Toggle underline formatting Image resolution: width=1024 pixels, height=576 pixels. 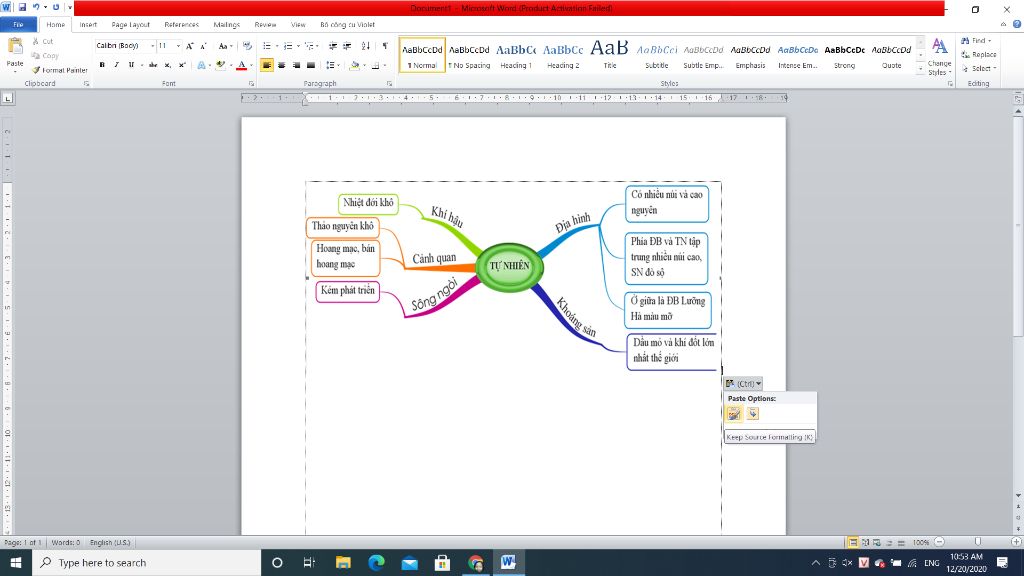point(131,65)
